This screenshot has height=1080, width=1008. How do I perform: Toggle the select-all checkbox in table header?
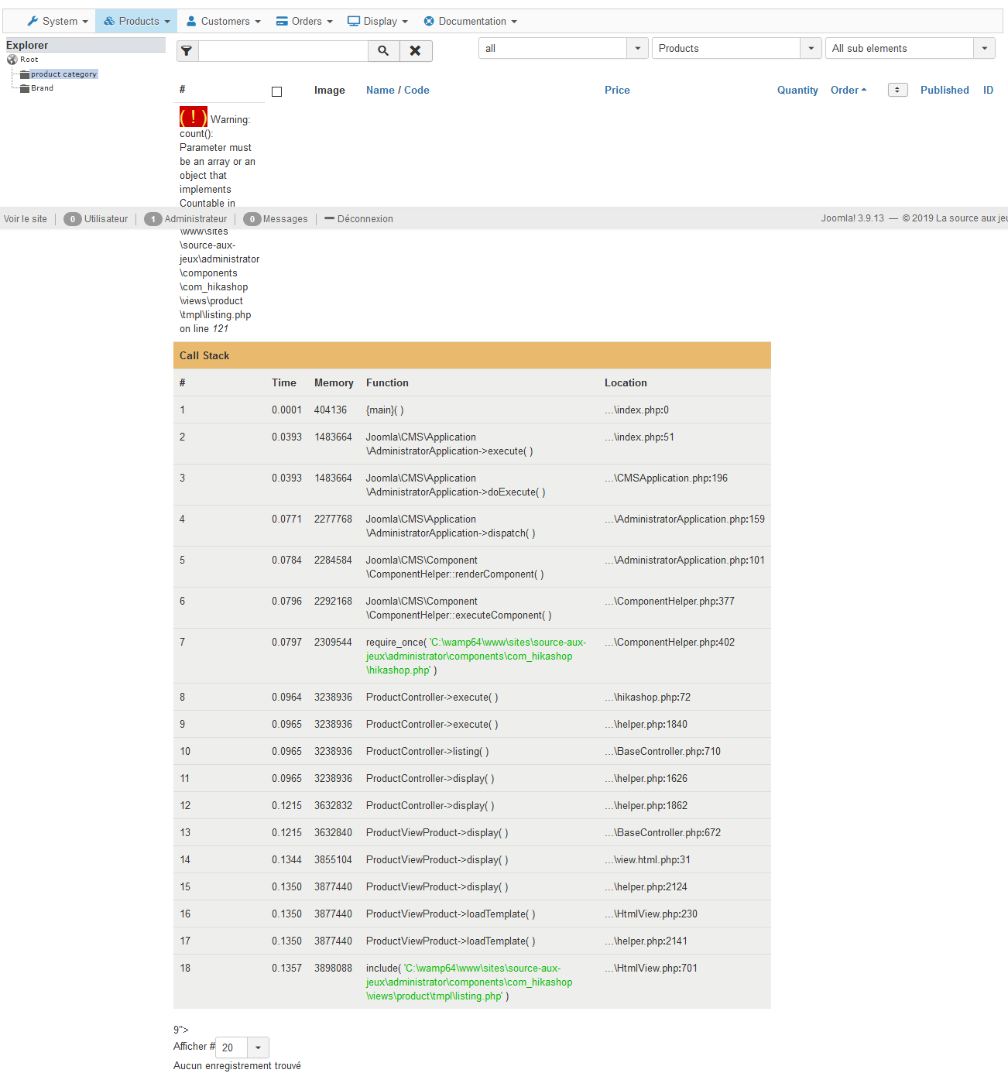[x=277, y=92]
